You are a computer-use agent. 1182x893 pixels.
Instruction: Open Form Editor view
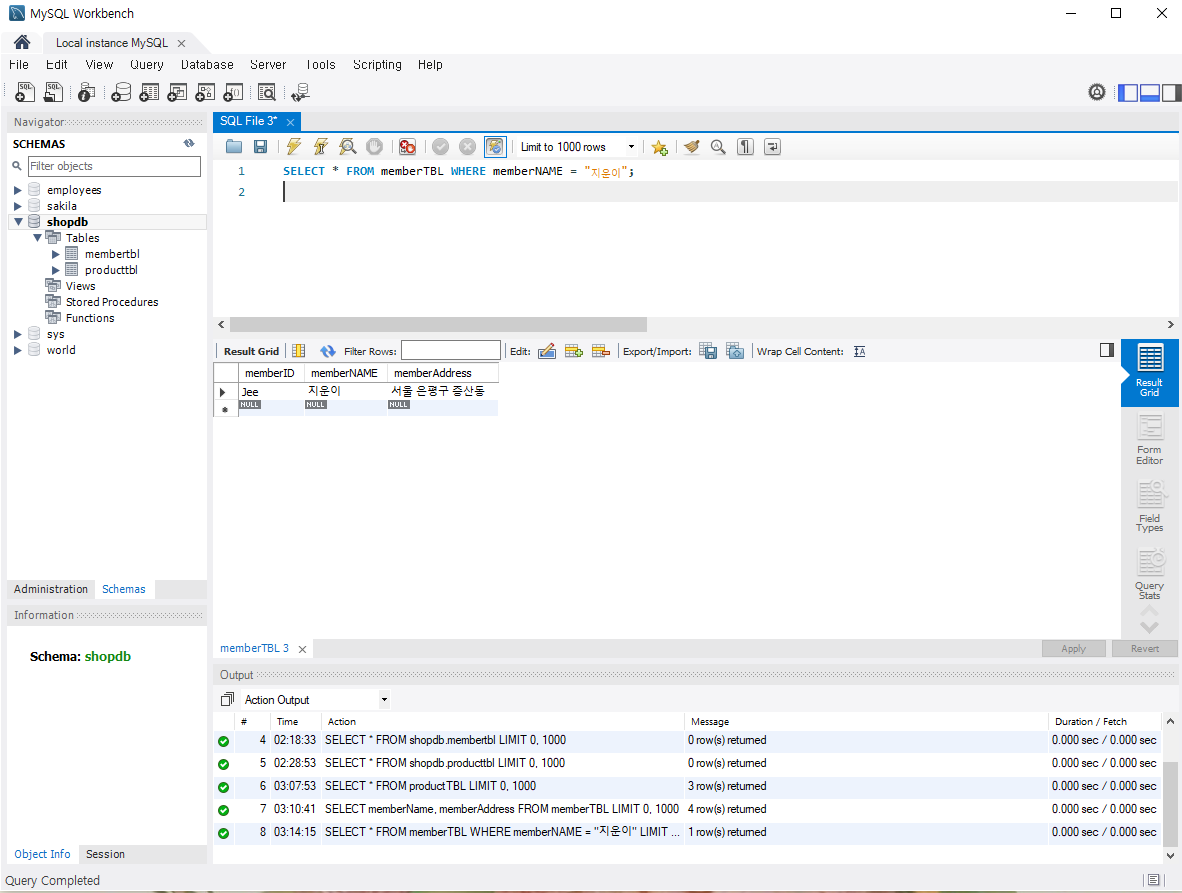click(x=1150, y=440)
